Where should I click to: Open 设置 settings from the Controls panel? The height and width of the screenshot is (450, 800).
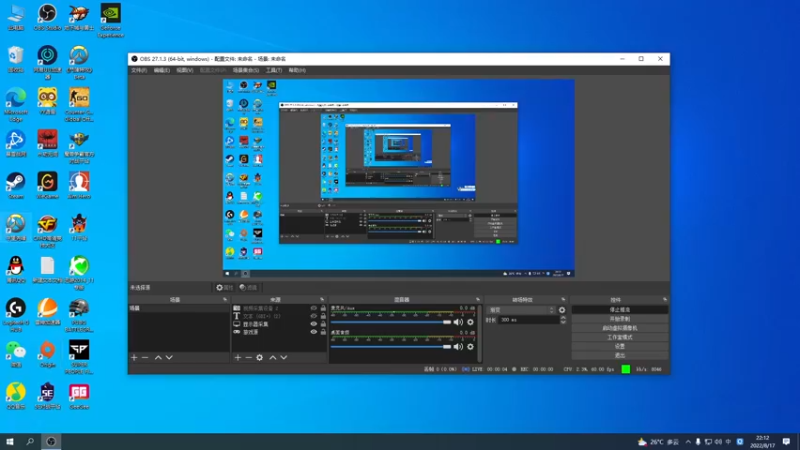click(620, 346)
